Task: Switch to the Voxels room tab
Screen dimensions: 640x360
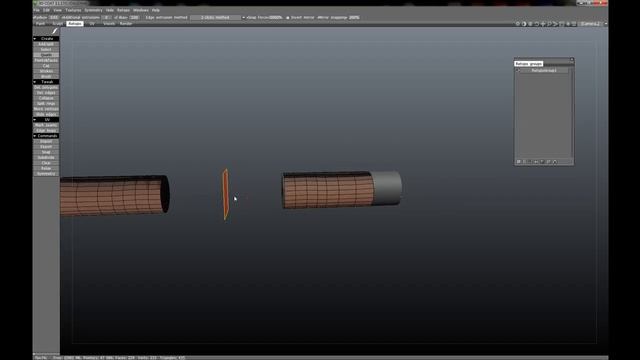Action: 109,24
